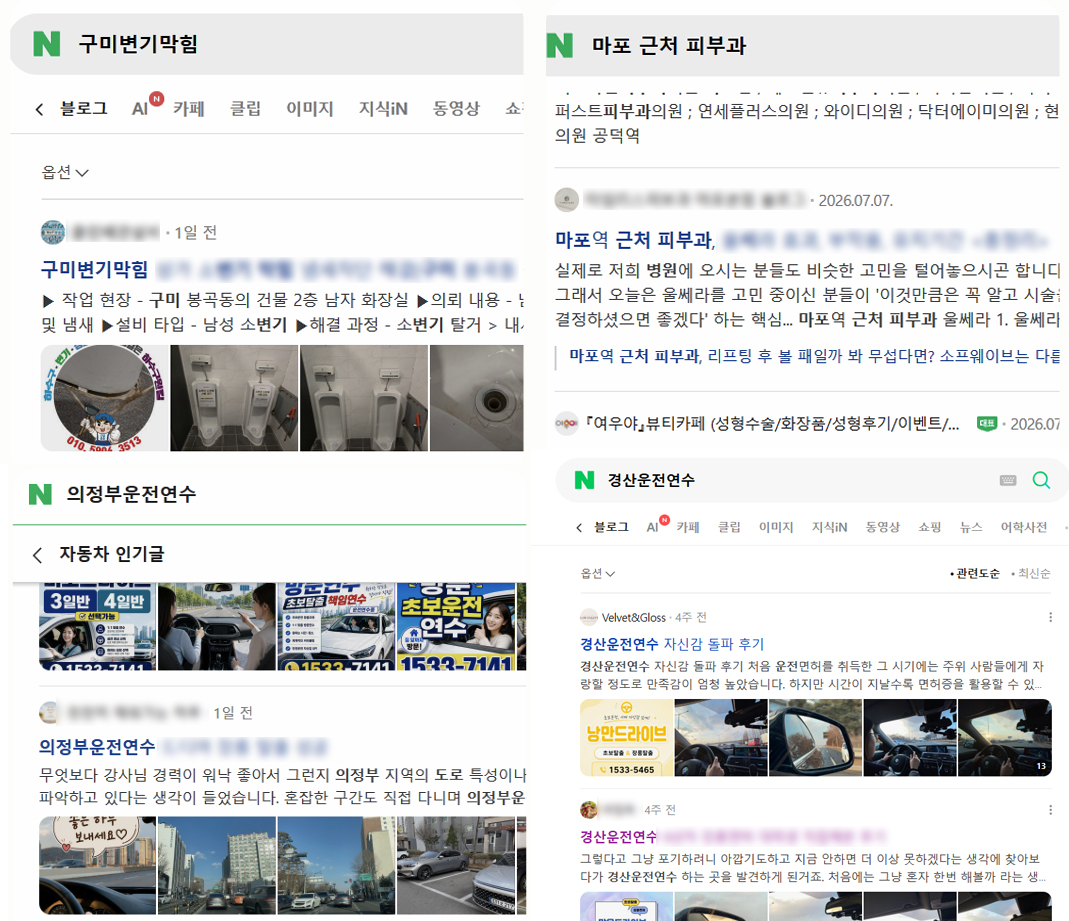1069x921 pixels.
Task: Go back using chevron before 블로그 in 구미변기막힘 panel
Action: tap(40, 109)
